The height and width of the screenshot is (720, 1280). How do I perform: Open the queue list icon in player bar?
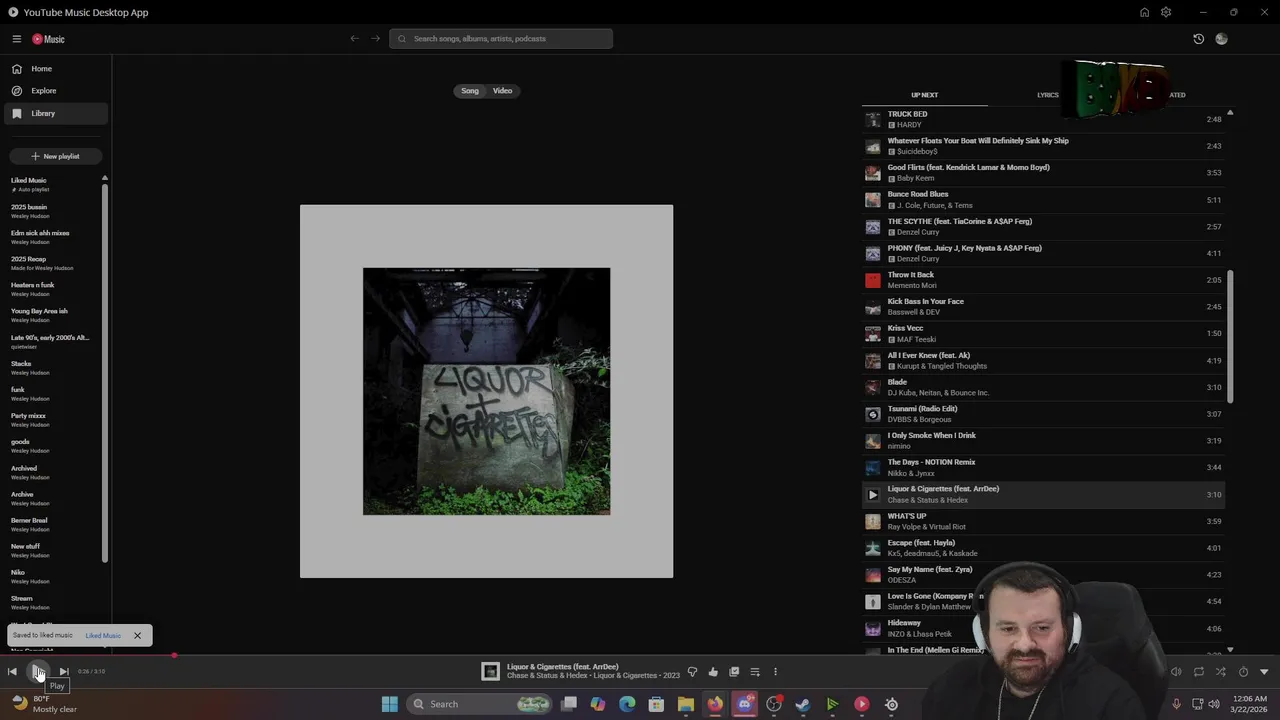(755, 672)
